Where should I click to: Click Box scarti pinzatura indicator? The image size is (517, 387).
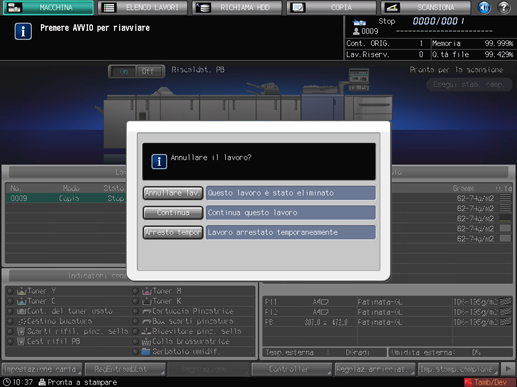183,321
